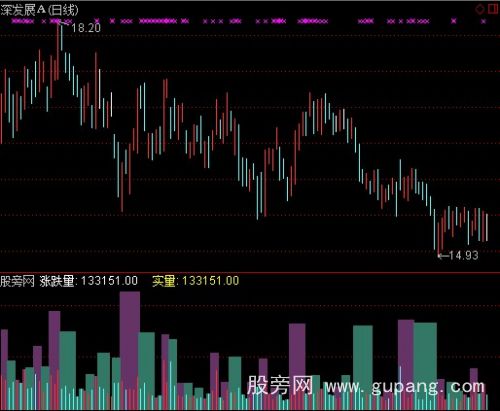Click the 股旁网 indicator name label
Screen dimensions: 500x411
[x=17, y=281]
